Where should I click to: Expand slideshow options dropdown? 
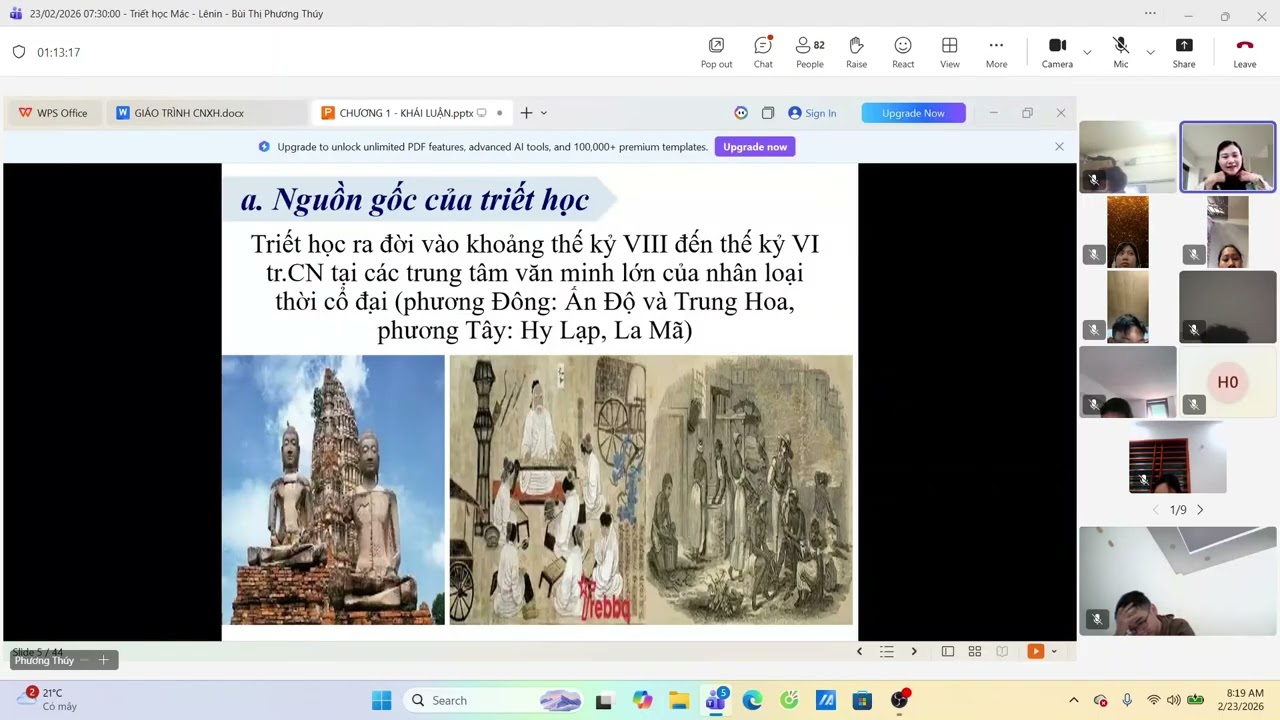(1053, 651)
